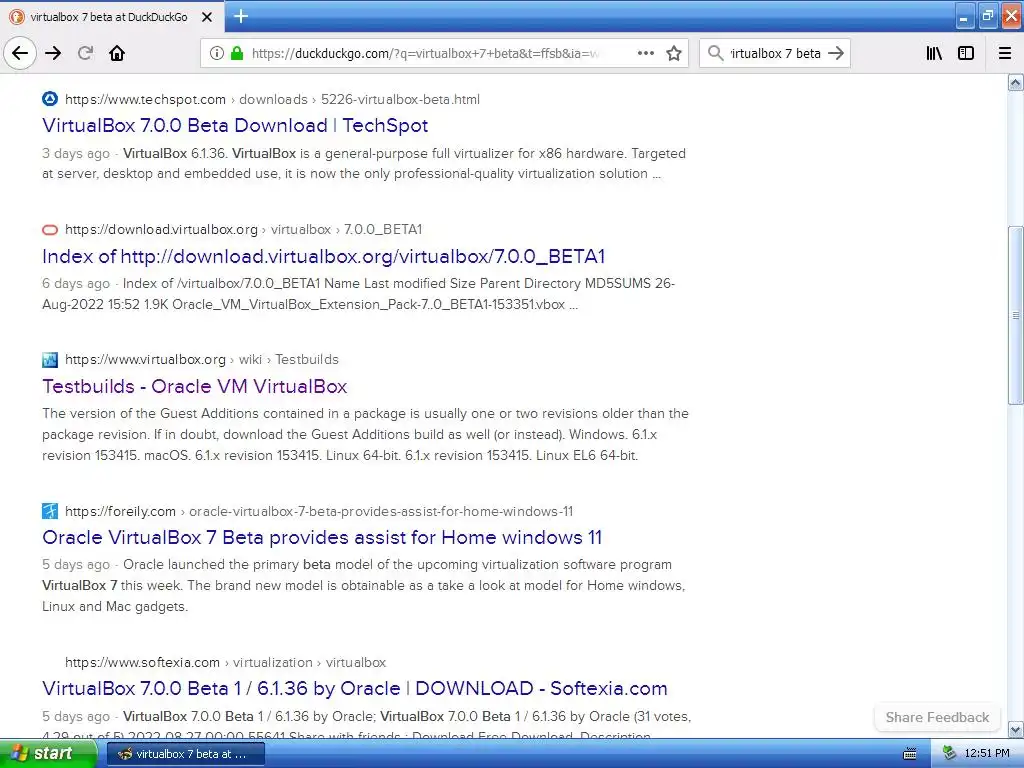Submit search with the arrow button

tap(836, 53)
